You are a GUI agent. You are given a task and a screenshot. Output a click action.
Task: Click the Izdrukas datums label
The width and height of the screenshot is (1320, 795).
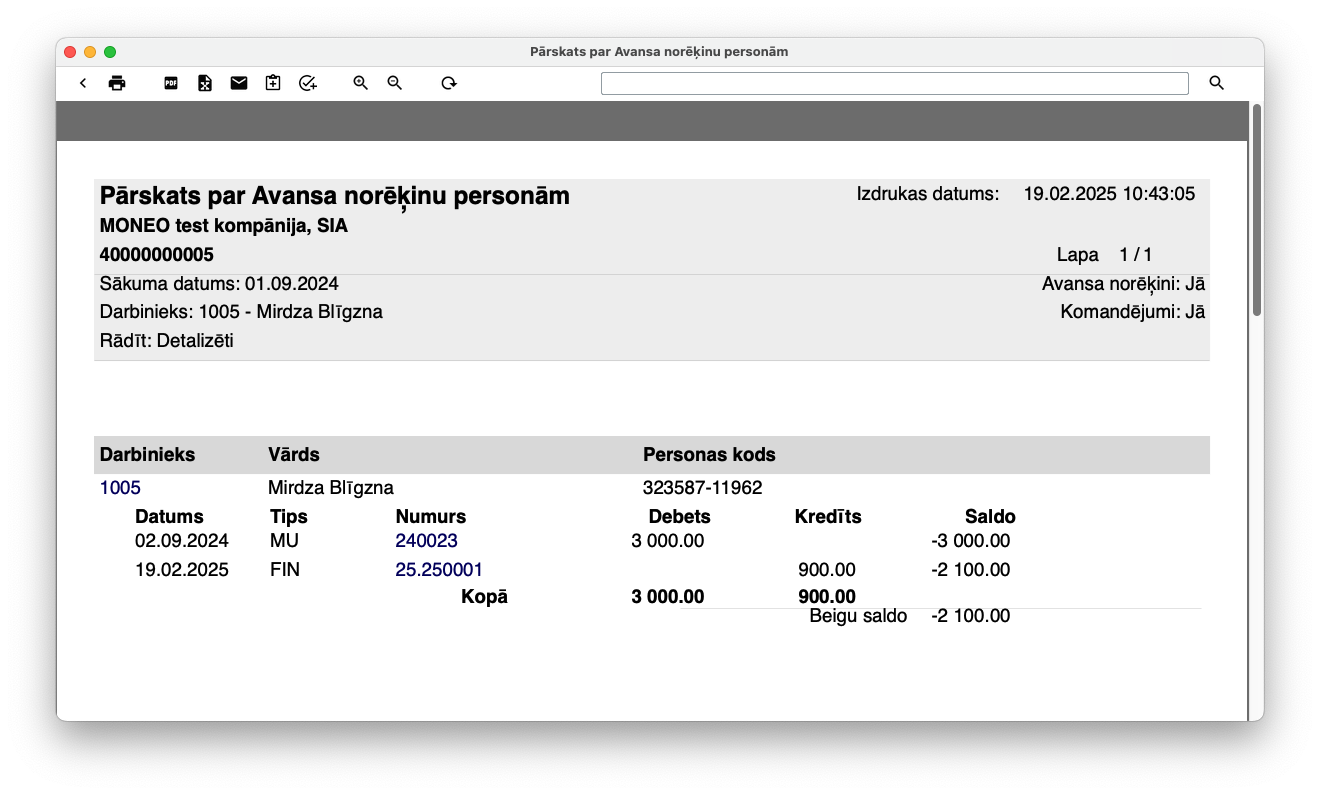coord(928,194)
